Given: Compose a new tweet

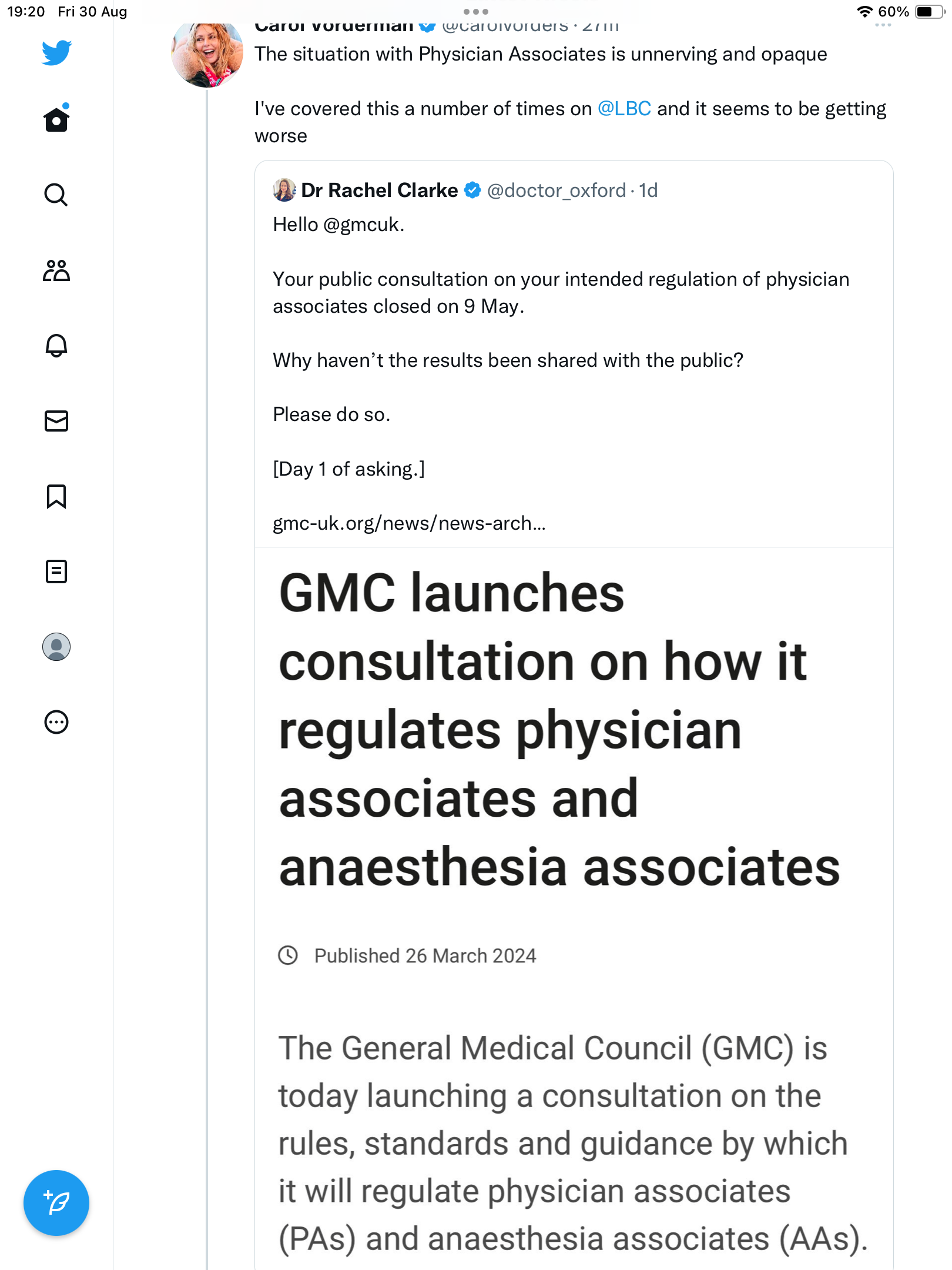Looking at the screenshot, I should tap(56, 1203).
